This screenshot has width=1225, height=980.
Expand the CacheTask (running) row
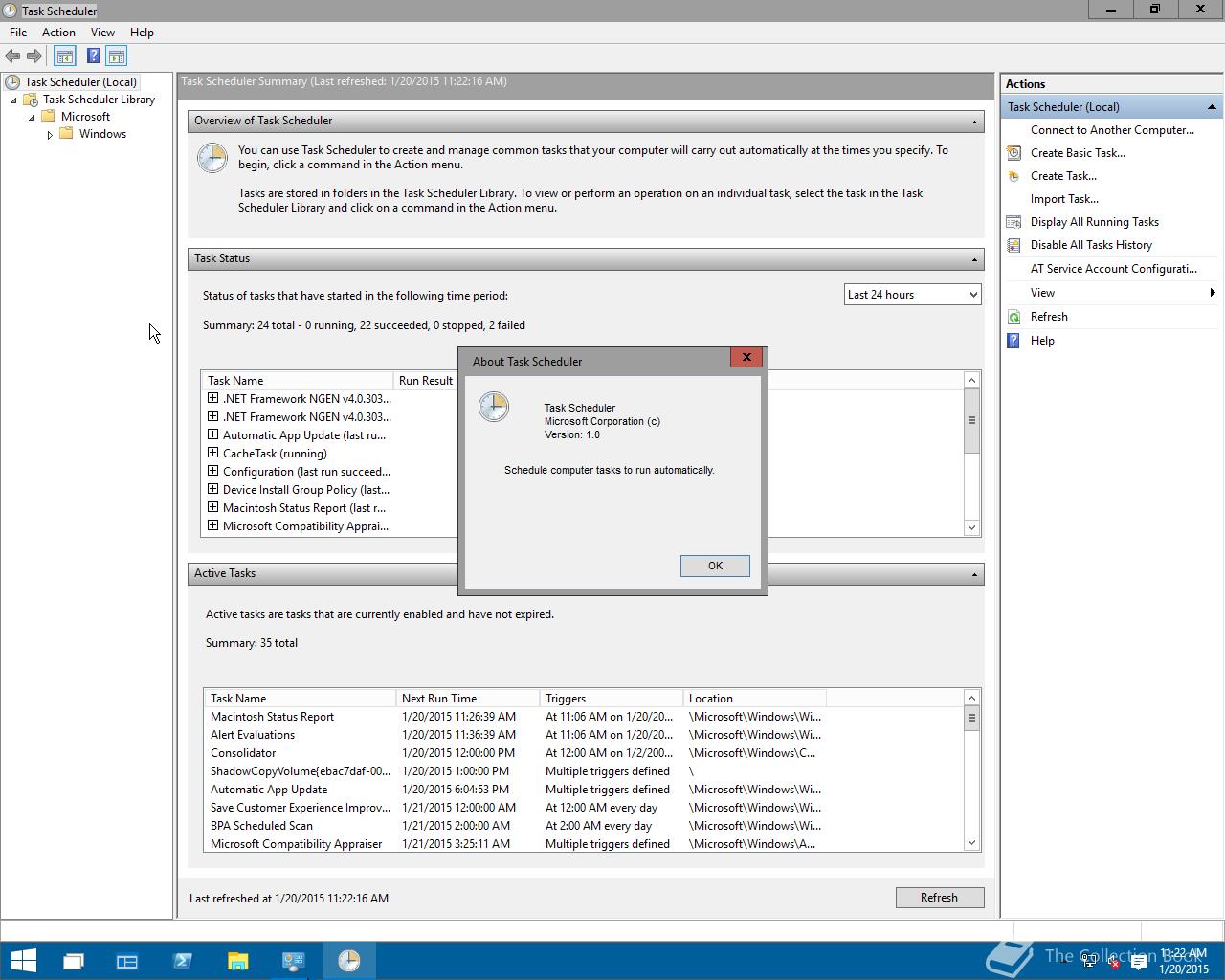coord(212,453)
